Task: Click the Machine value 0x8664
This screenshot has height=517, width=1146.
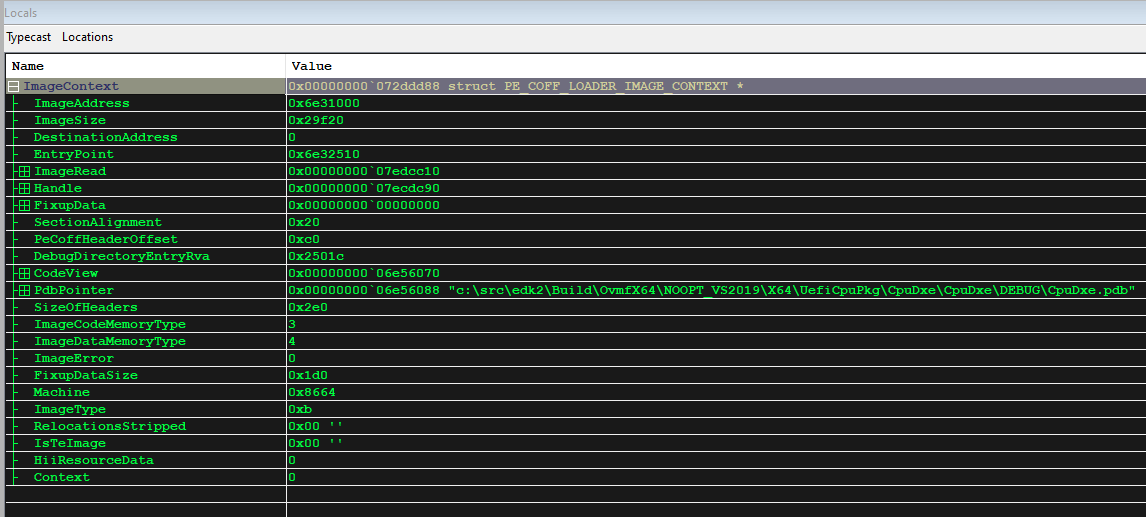Action: (311, 392)
